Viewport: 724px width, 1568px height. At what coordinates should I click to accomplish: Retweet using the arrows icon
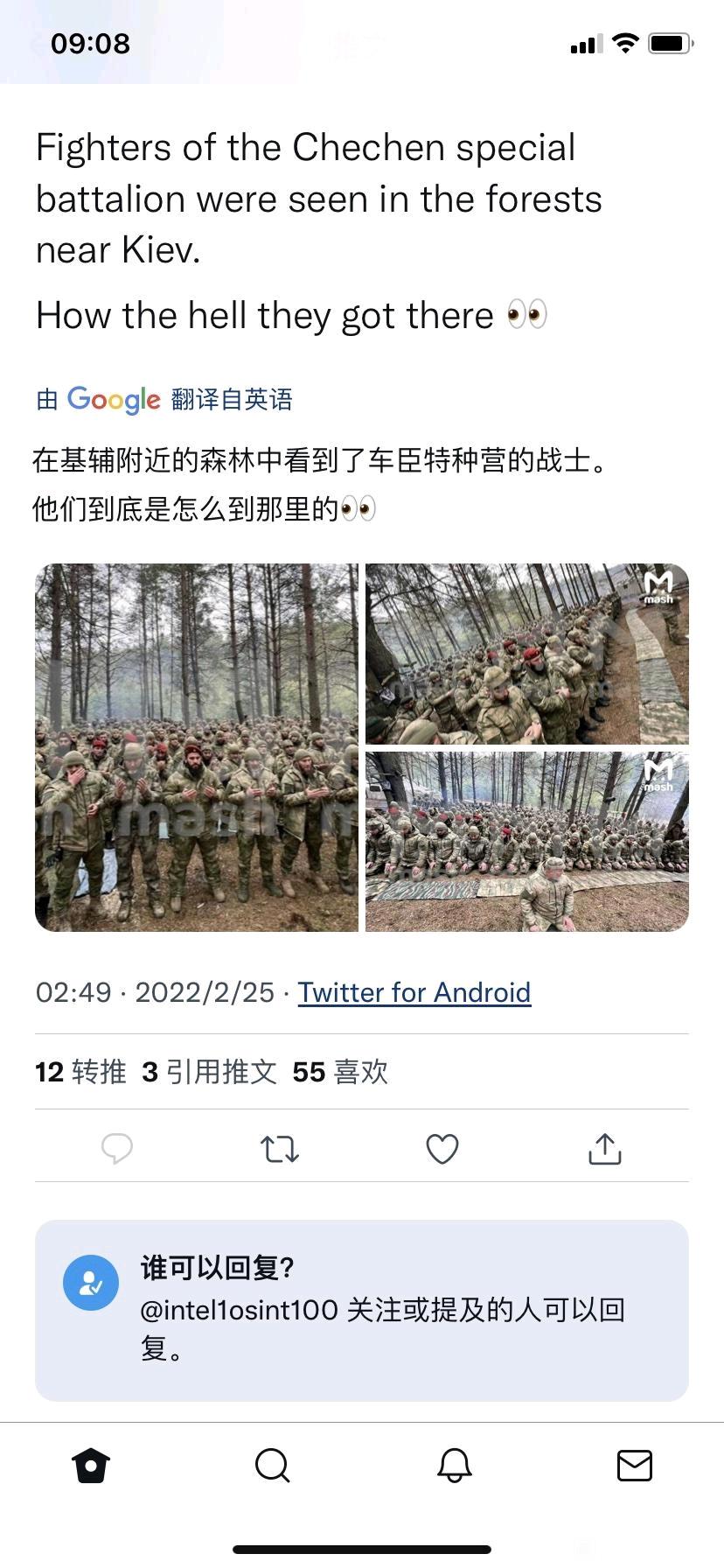tap(280, 1148)
